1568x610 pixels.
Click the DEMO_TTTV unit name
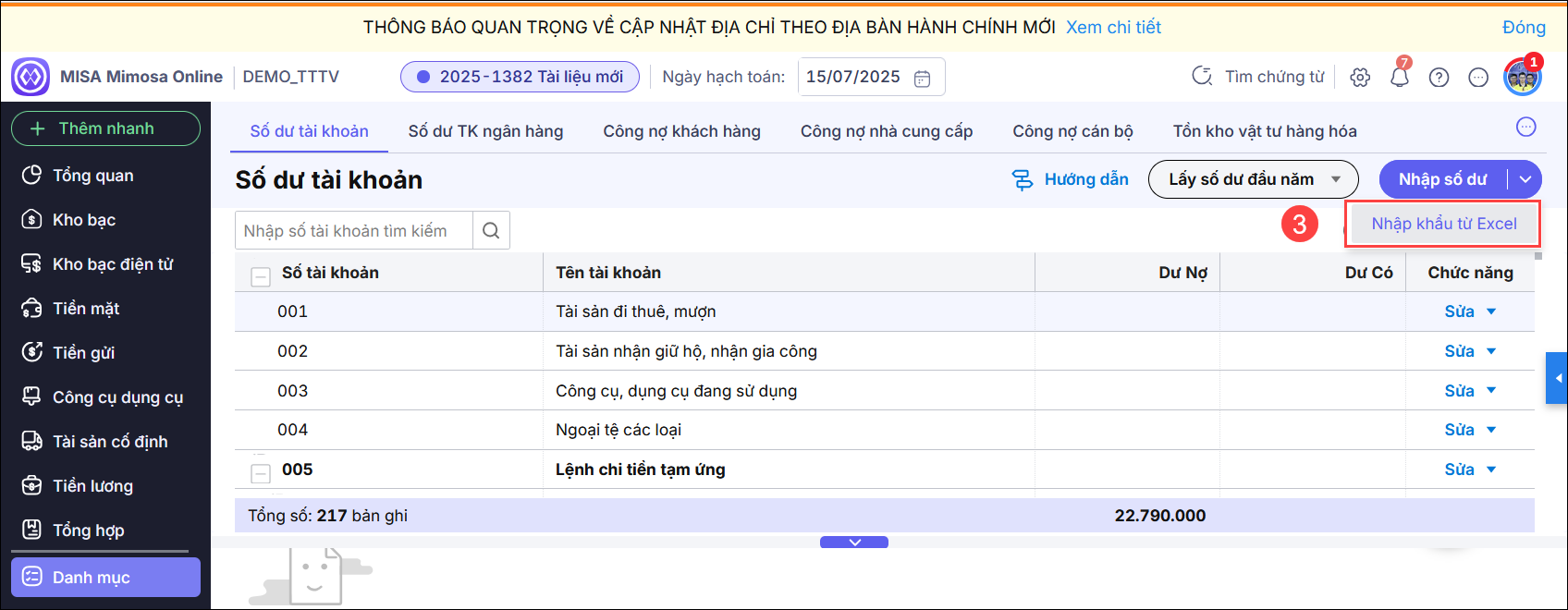290,77
